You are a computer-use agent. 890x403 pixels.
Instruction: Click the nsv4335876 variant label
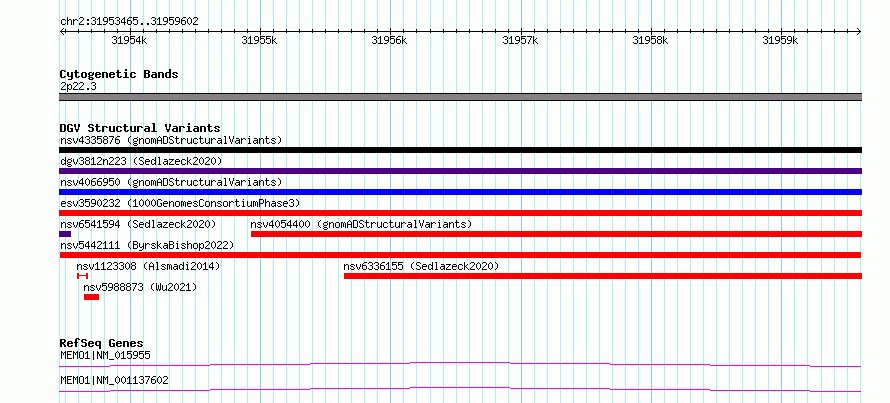tap(171, 140)
